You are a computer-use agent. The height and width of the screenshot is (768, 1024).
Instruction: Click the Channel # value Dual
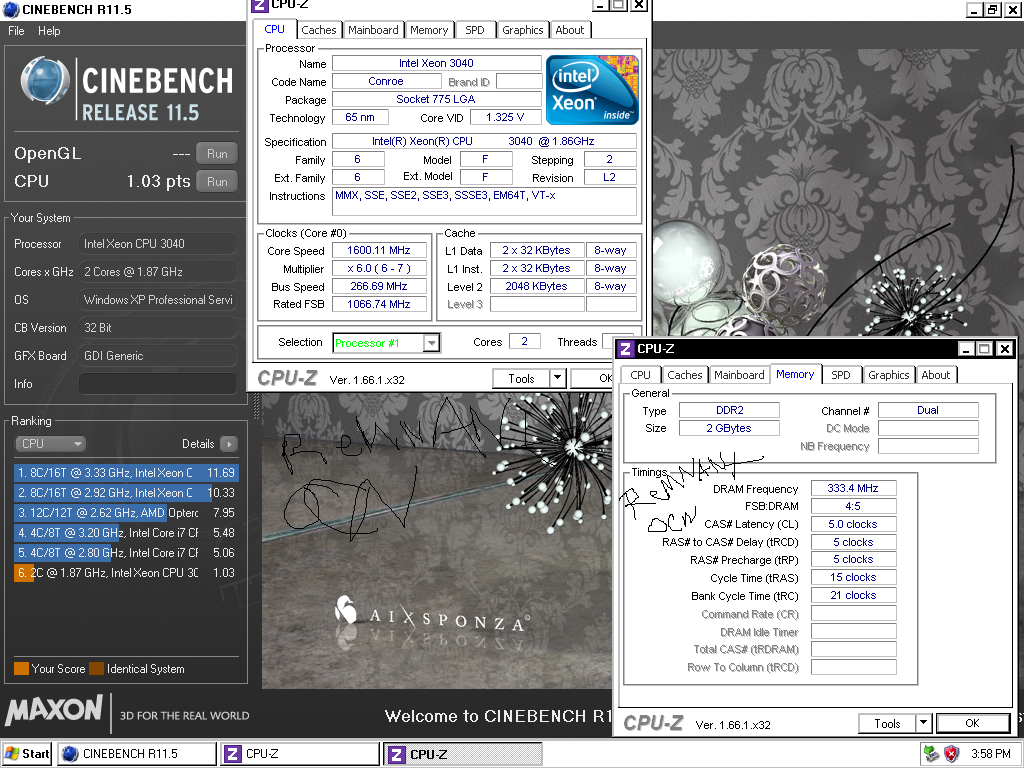[928, 410]
